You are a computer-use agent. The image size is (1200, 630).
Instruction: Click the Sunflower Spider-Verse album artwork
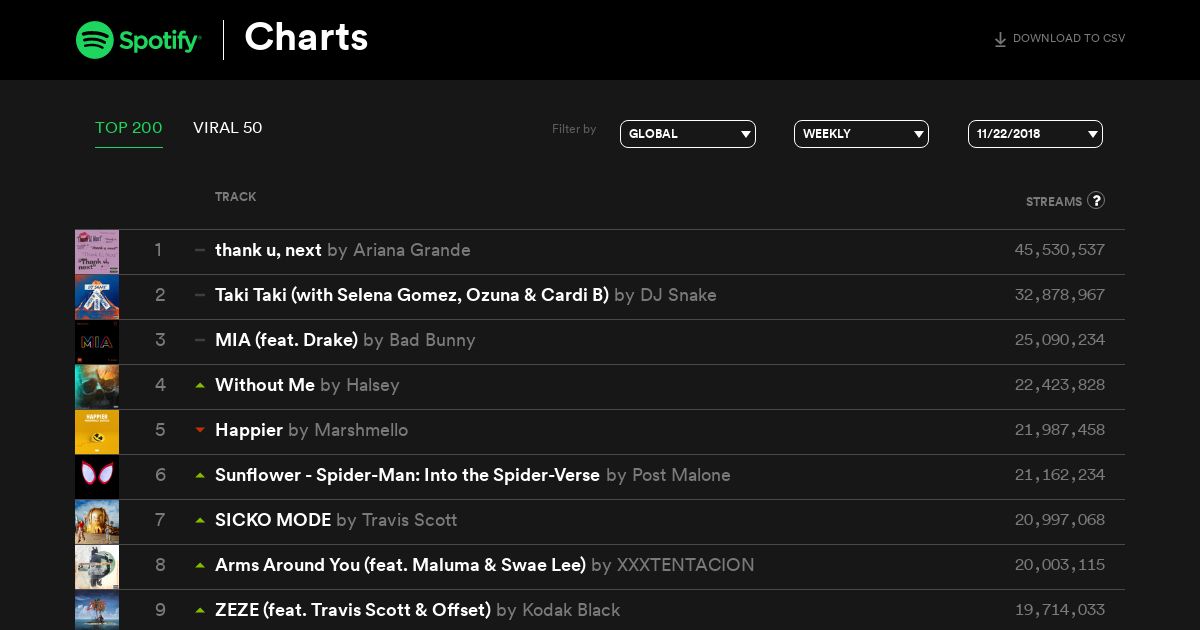97,477
